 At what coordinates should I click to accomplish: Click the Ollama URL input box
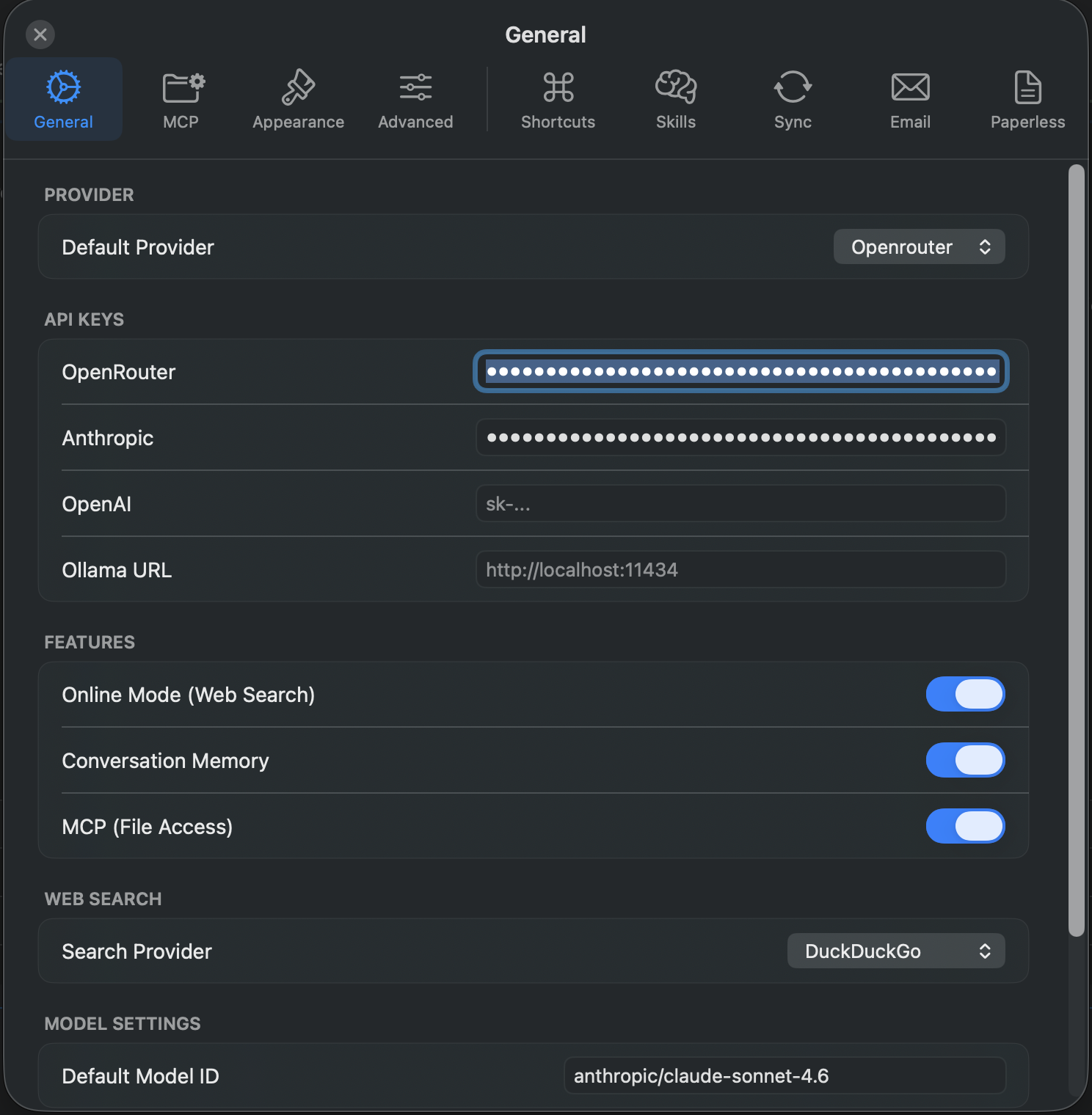click(x=740, y=569)
